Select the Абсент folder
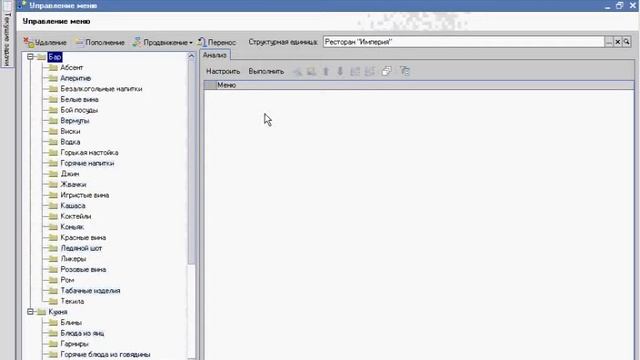The height and width of the screenshot is (360, 640). pos(71,68)
